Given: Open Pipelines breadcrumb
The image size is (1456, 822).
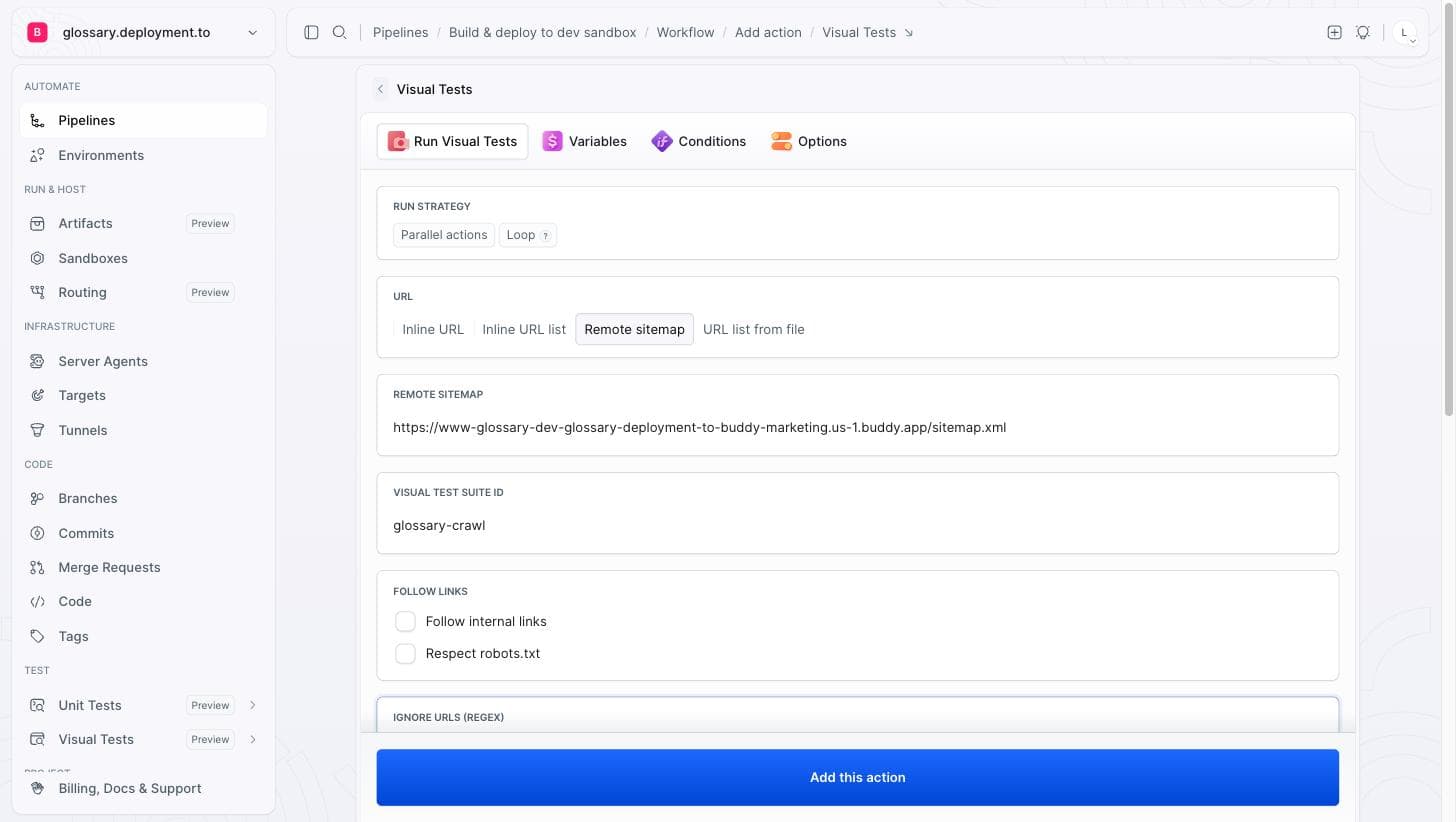Looking at the screenshot, I should pos(400,32).
